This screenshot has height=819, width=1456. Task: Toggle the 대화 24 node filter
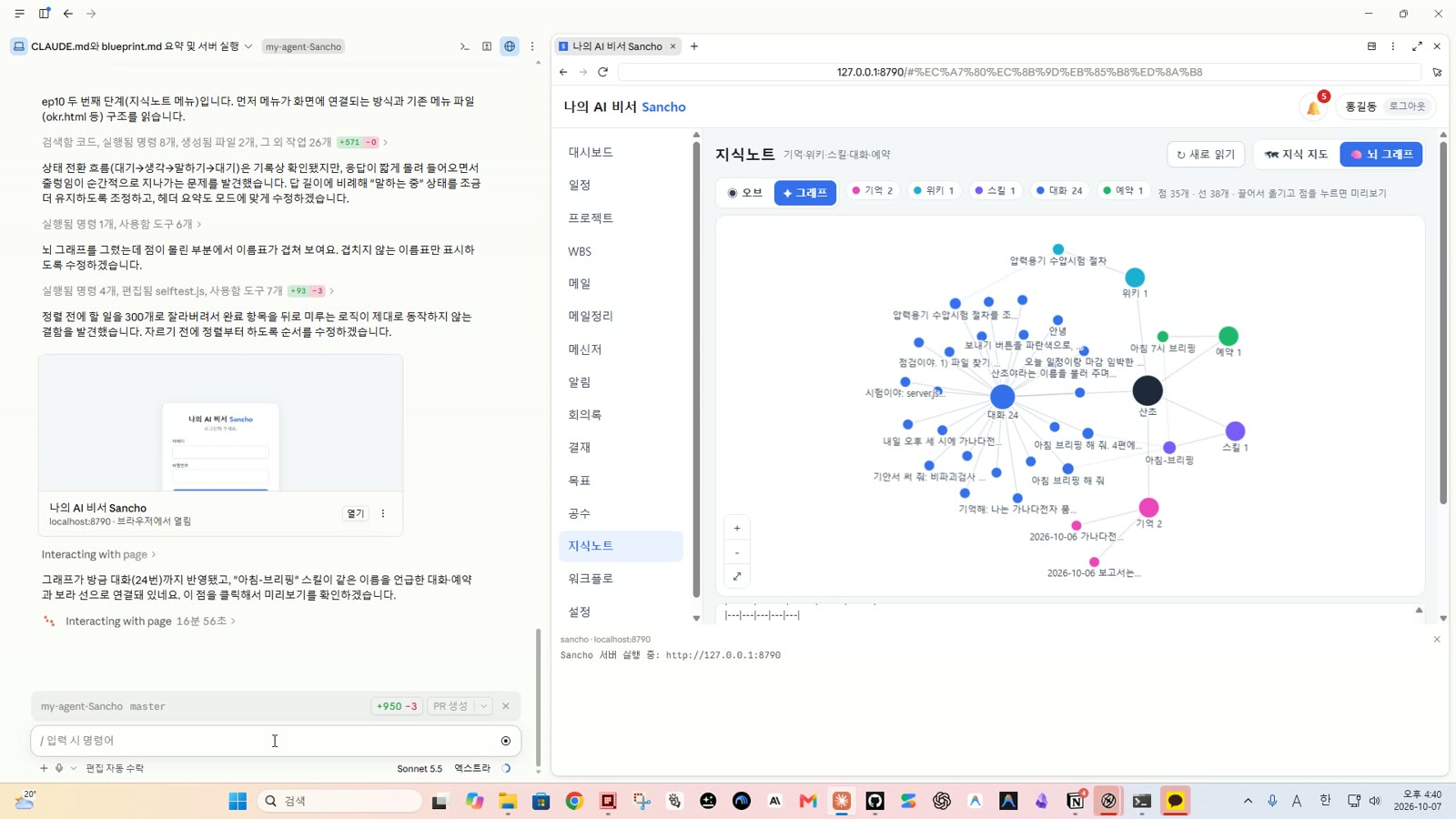pos(1059,191)
